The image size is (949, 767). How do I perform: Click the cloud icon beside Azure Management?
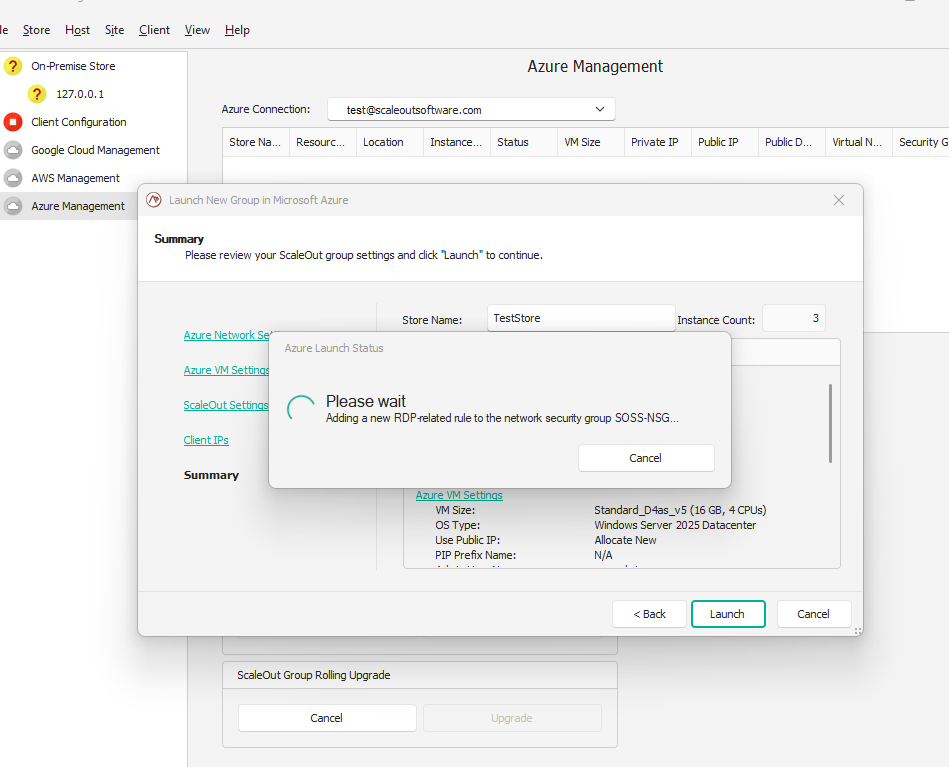13,206
